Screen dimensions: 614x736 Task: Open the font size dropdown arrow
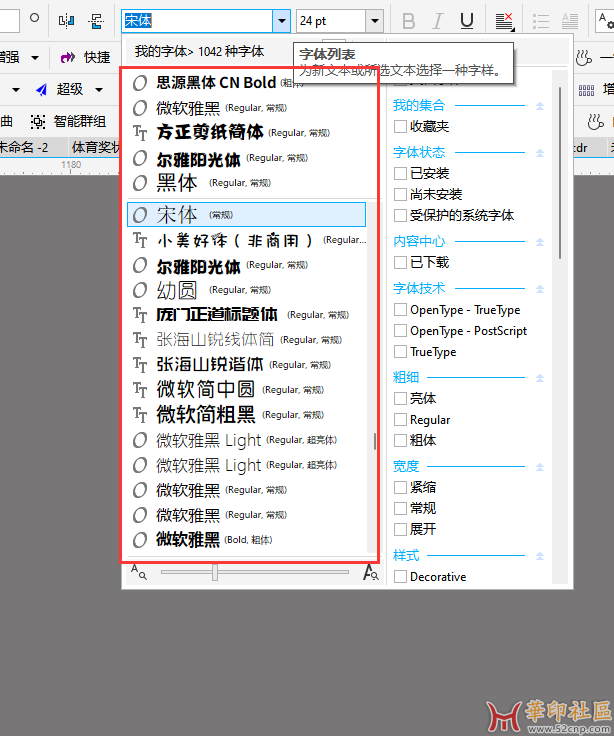[375, 21]
